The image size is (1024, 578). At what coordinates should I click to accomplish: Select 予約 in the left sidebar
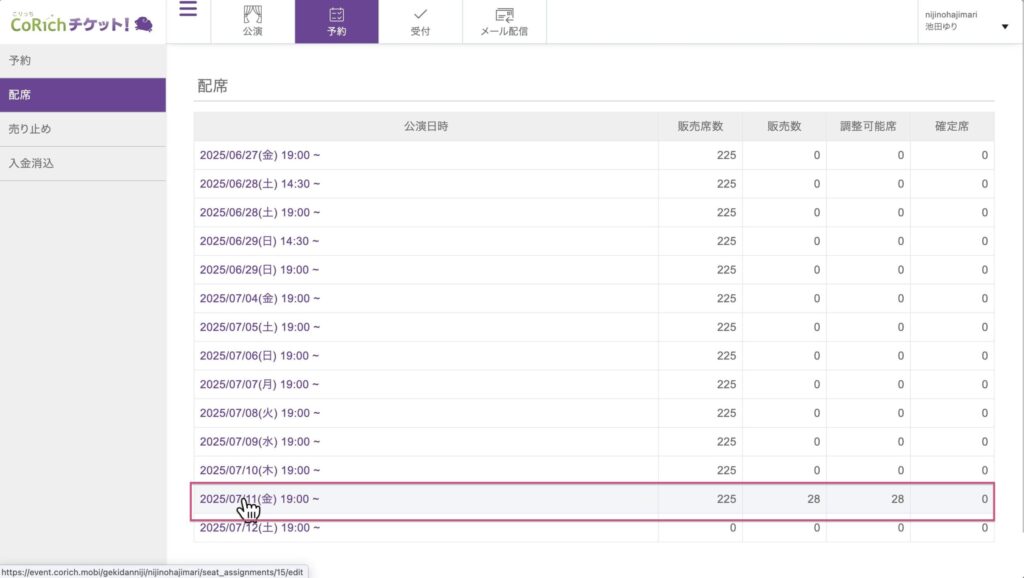(20, 60)
